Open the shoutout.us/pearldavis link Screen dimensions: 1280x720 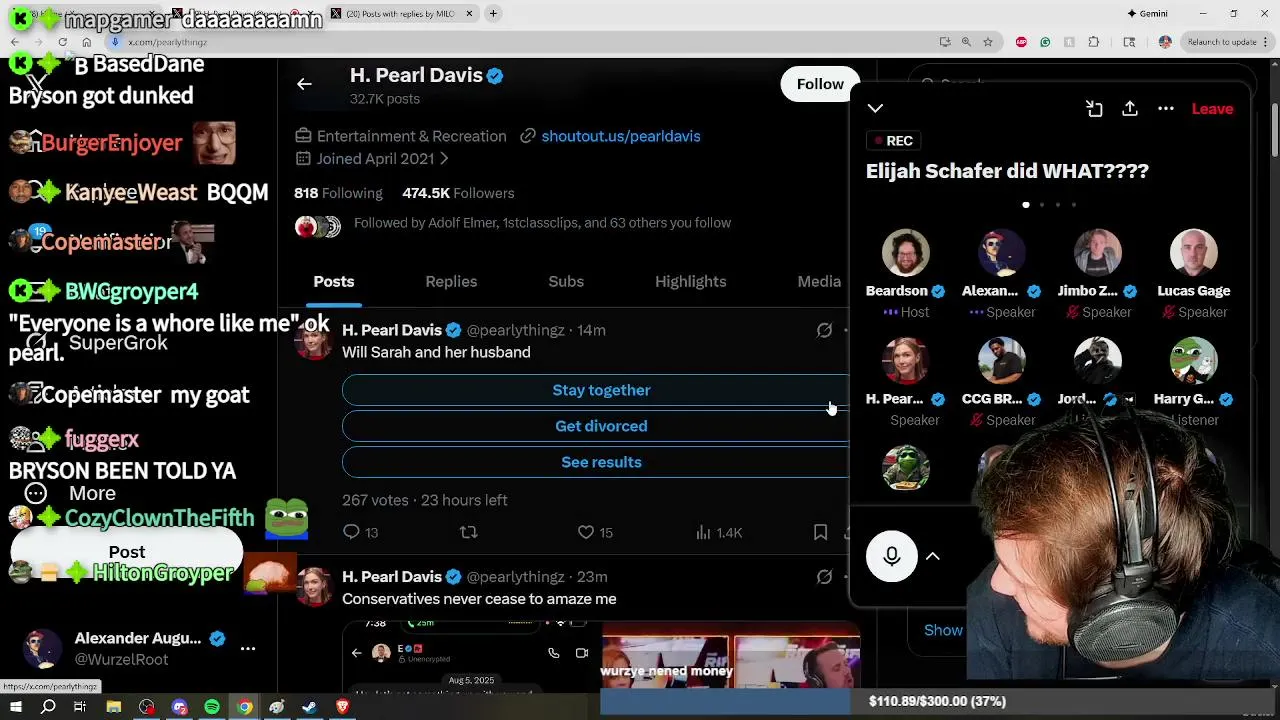[x=620, y=136]
